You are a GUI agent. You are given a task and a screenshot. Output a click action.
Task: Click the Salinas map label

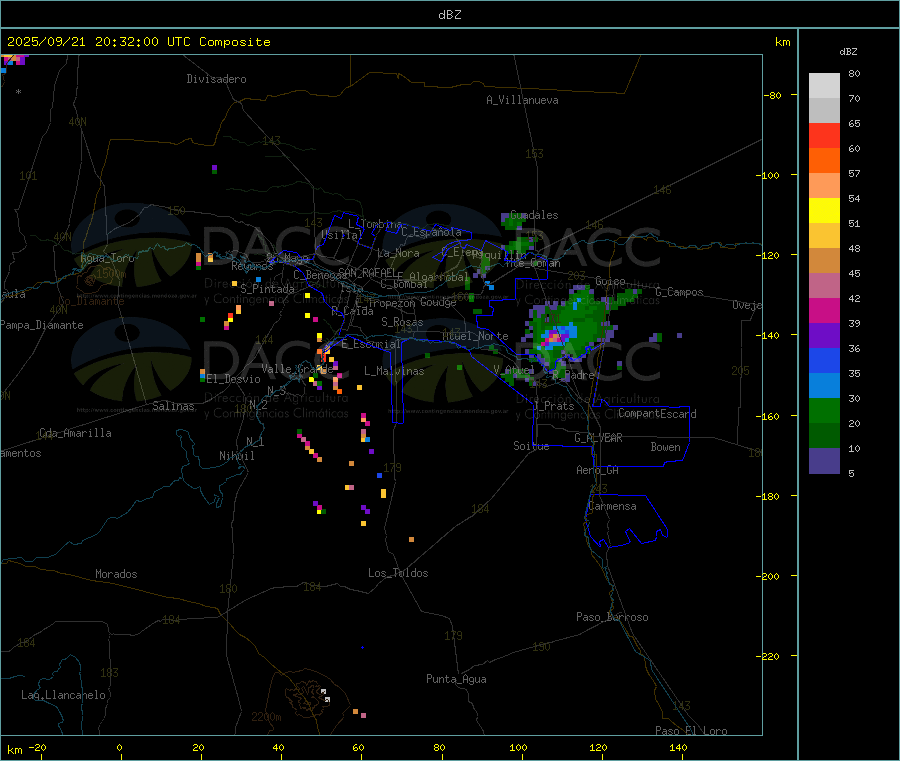pos(173,406)
